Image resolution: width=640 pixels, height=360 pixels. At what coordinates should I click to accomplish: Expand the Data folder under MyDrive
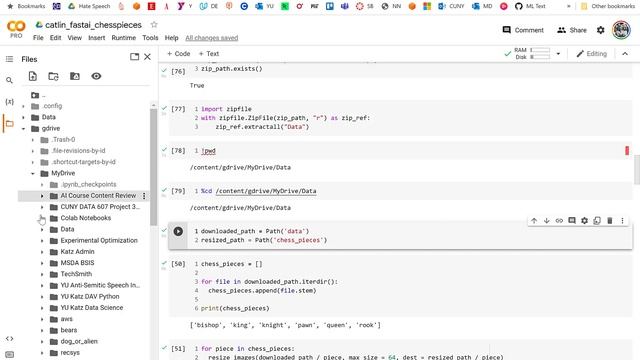click(x=42, y=229)
